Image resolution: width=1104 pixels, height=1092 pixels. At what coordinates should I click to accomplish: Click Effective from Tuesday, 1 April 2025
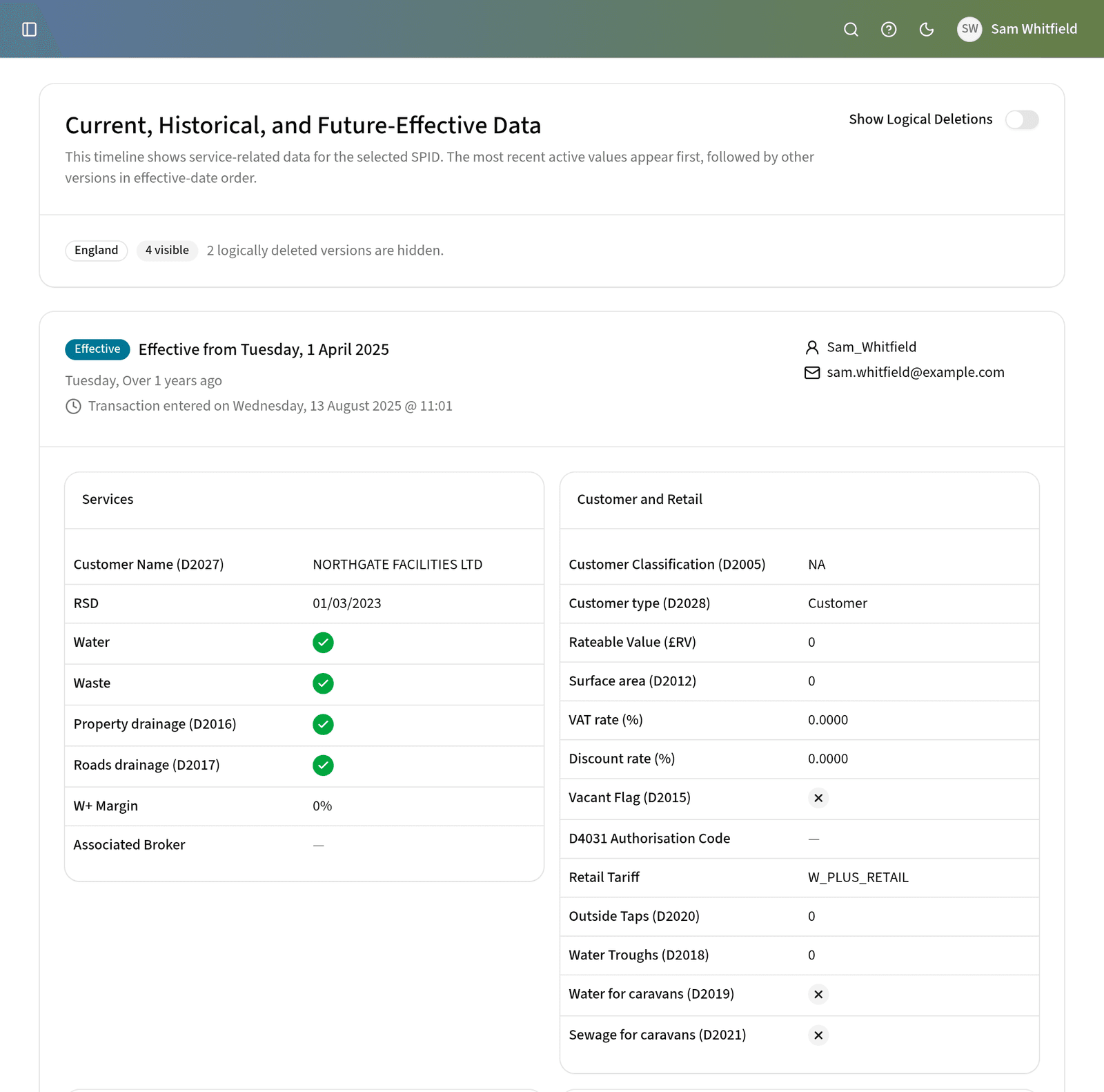tap(264, 349)
